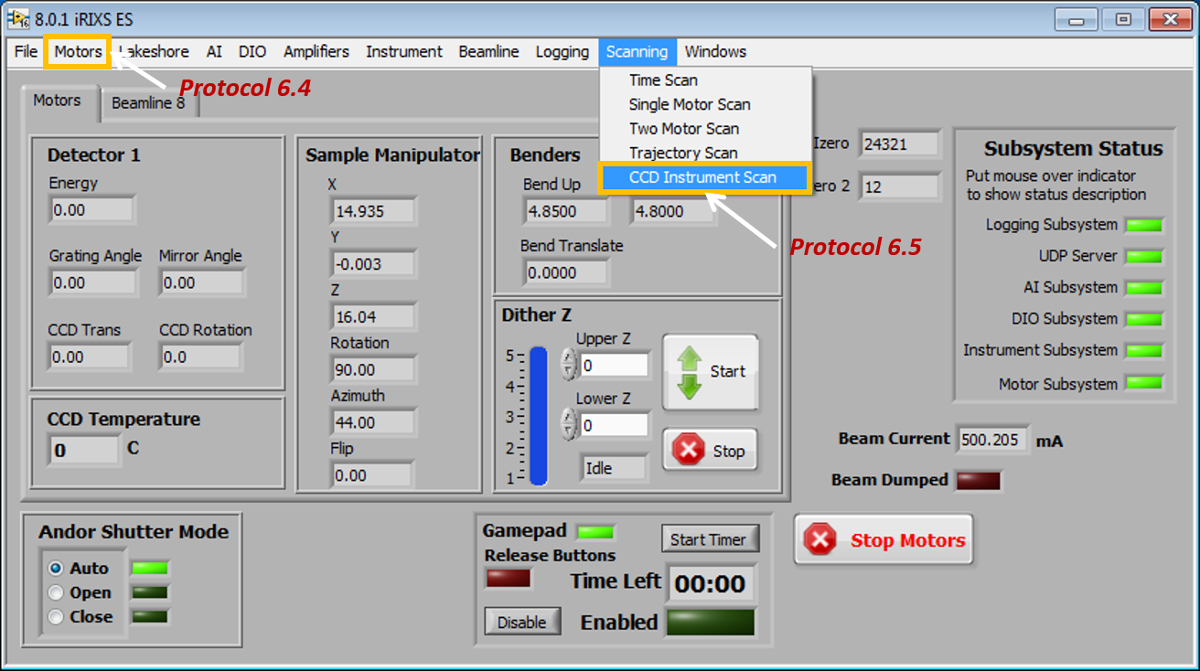Viewport: 1200px width, 671px height.
Task: Click the Azimuth value field
Action: (x=372, y=423)
